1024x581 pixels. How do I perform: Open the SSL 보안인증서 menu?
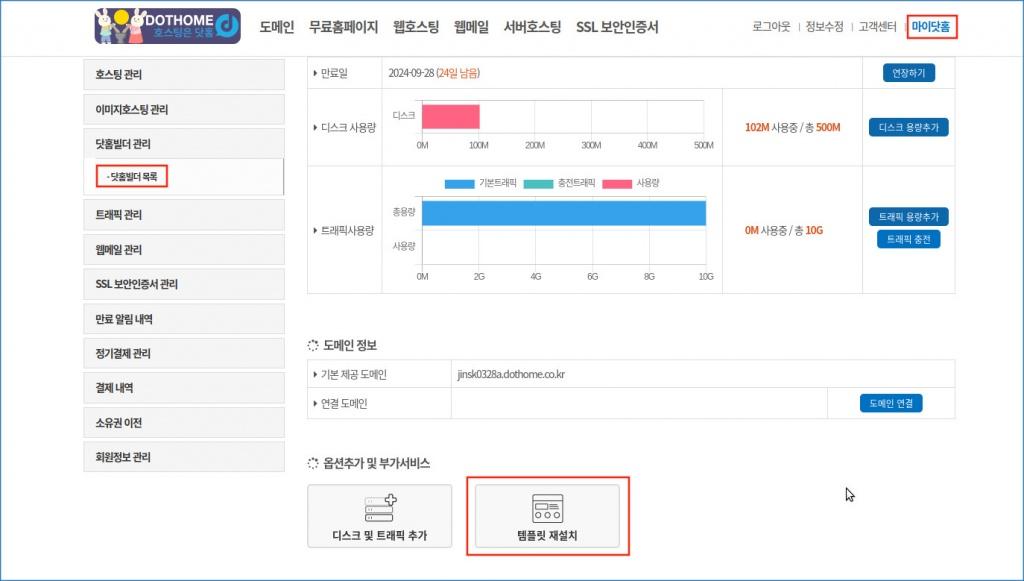coord(617,27)
